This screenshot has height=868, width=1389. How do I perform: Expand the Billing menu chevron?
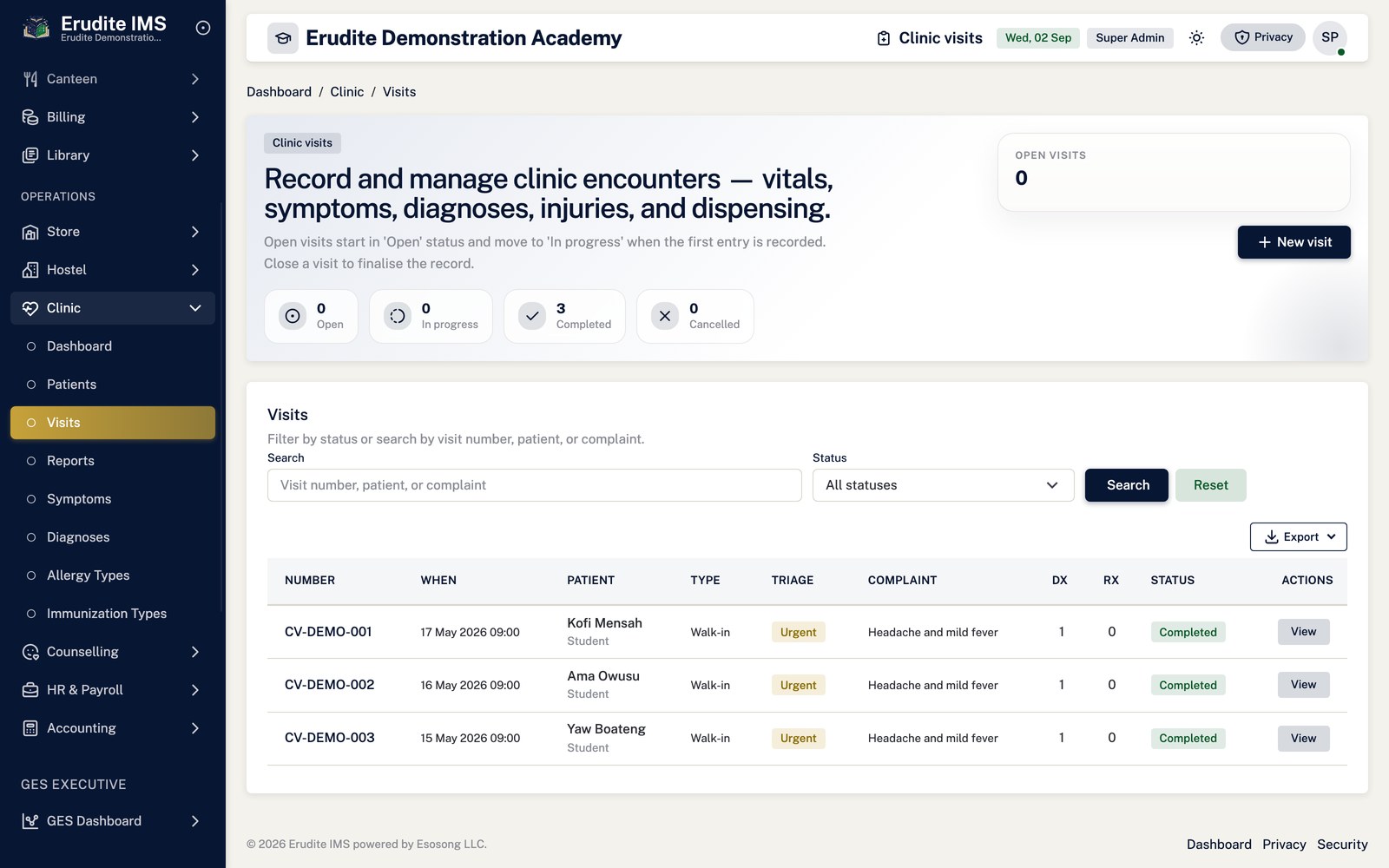tap(195, 117)
